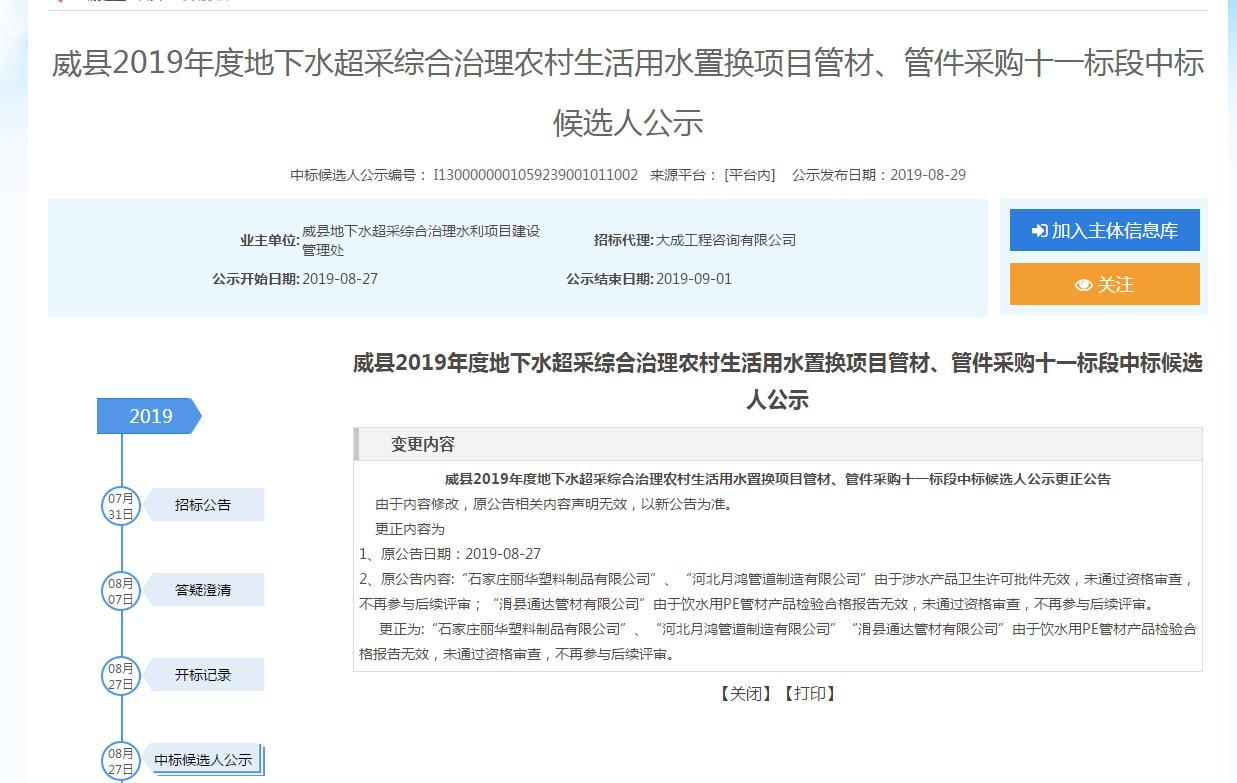Viewport: 1237px width, 783px height.
Task: Click the paragraph starting 2、原公告内容
Action: (x=778, y=591)
